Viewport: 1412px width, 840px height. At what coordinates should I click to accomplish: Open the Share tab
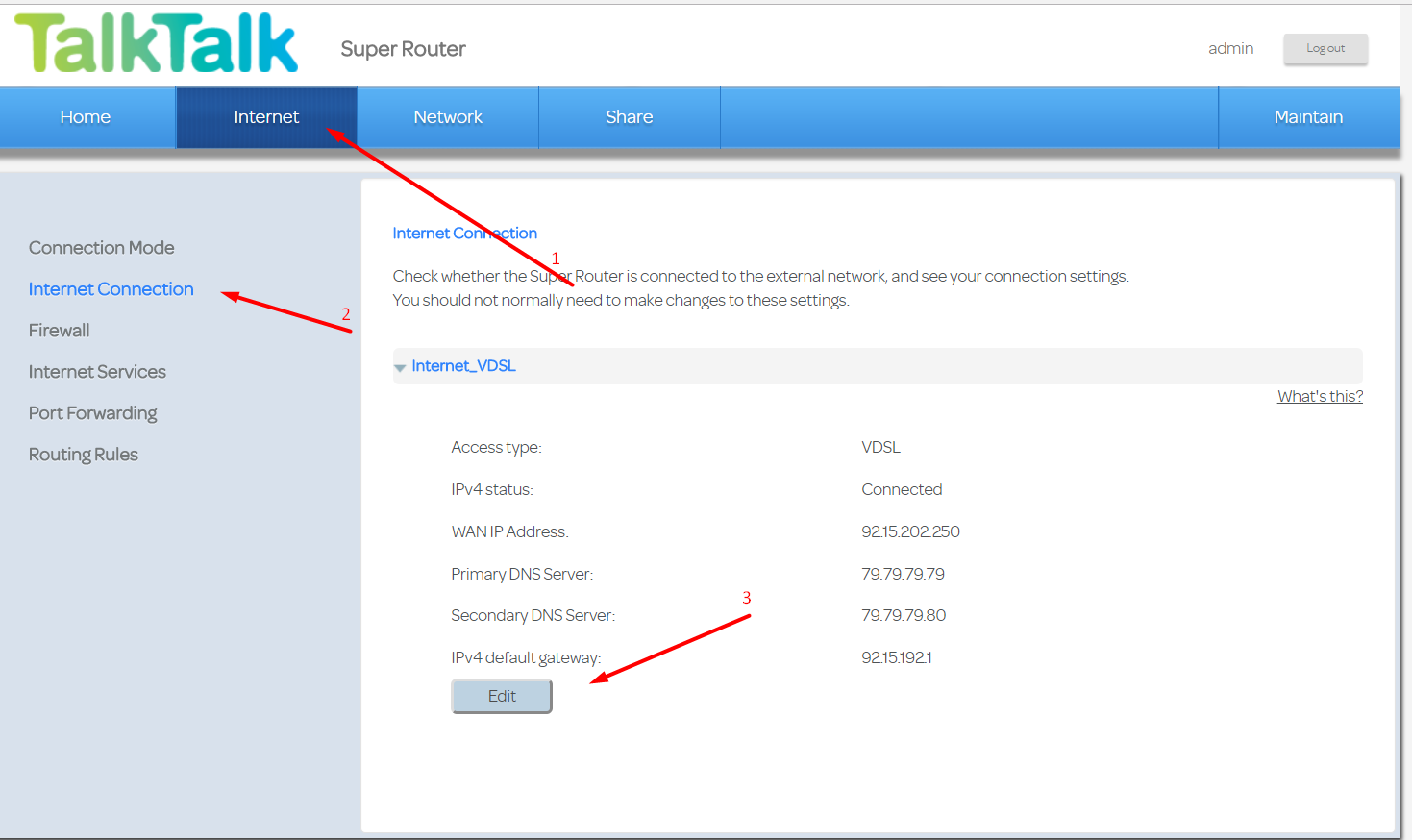point(630,117)
